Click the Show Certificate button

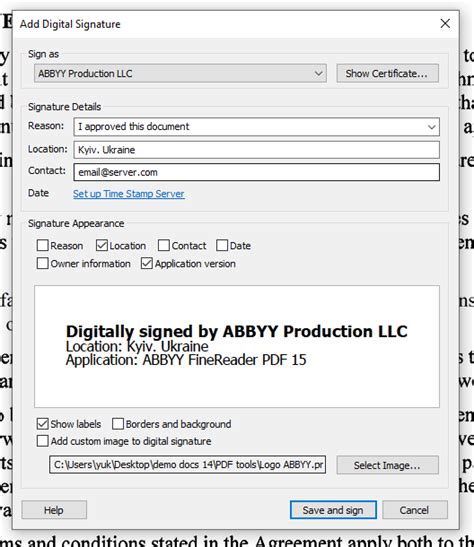387,74
